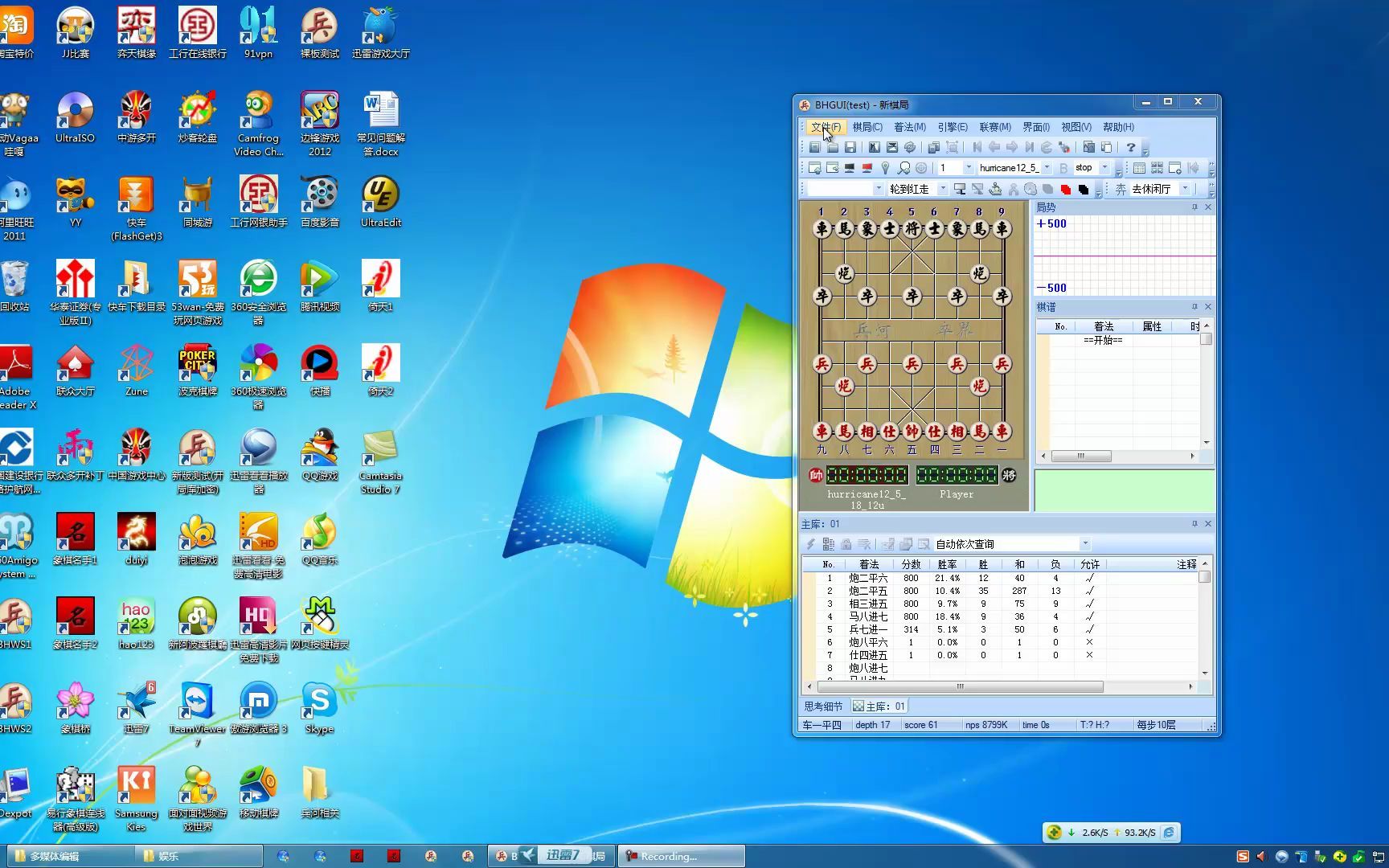Click the refresh arrows toolbar icon
Image resolution: width=1389 pixels, height=868 pixels.
pyautogui.click(x=909, y=147)
